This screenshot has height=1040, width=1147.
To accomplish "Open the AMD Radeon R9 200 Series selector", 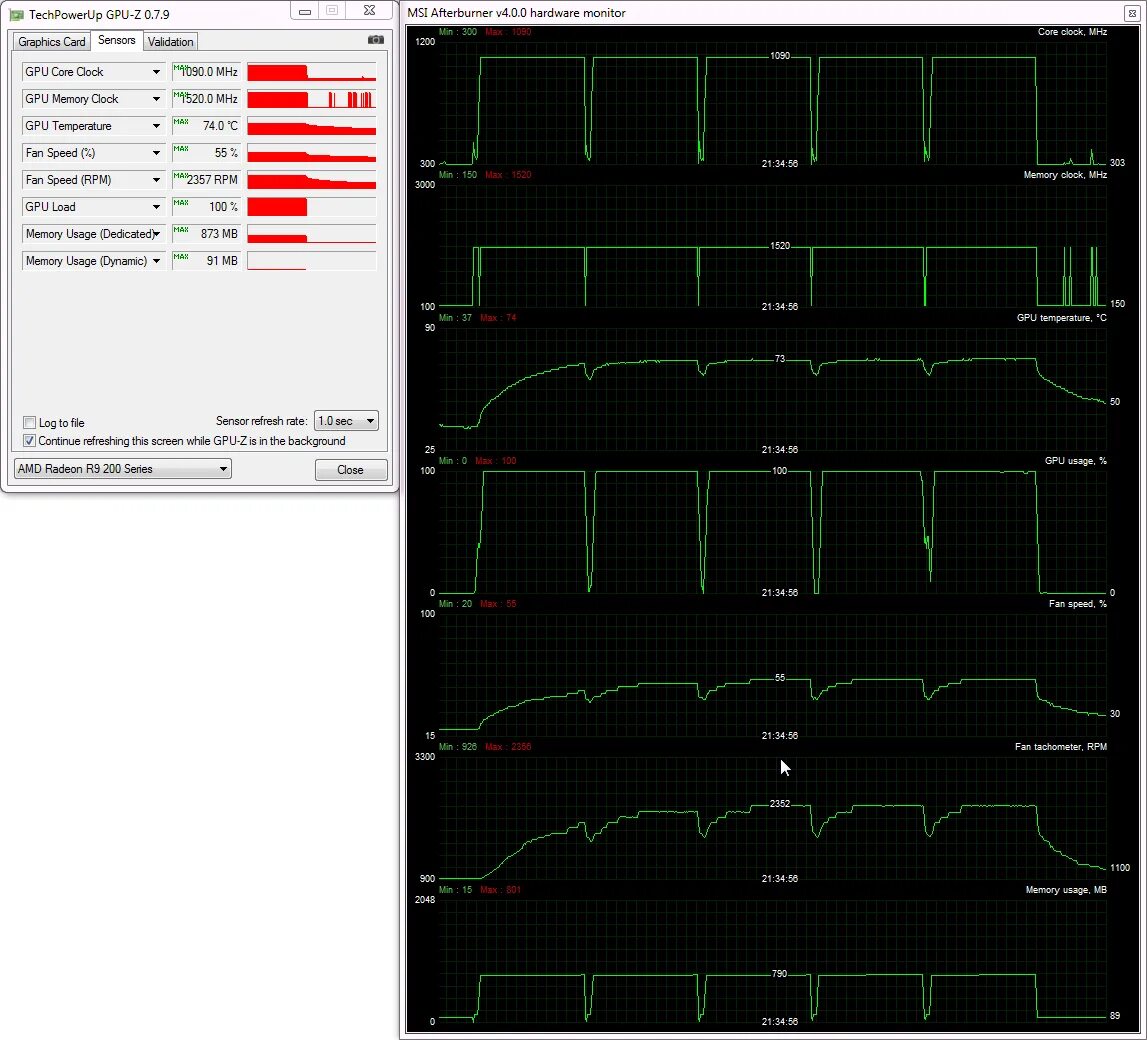I will click(x=123, y=469).
